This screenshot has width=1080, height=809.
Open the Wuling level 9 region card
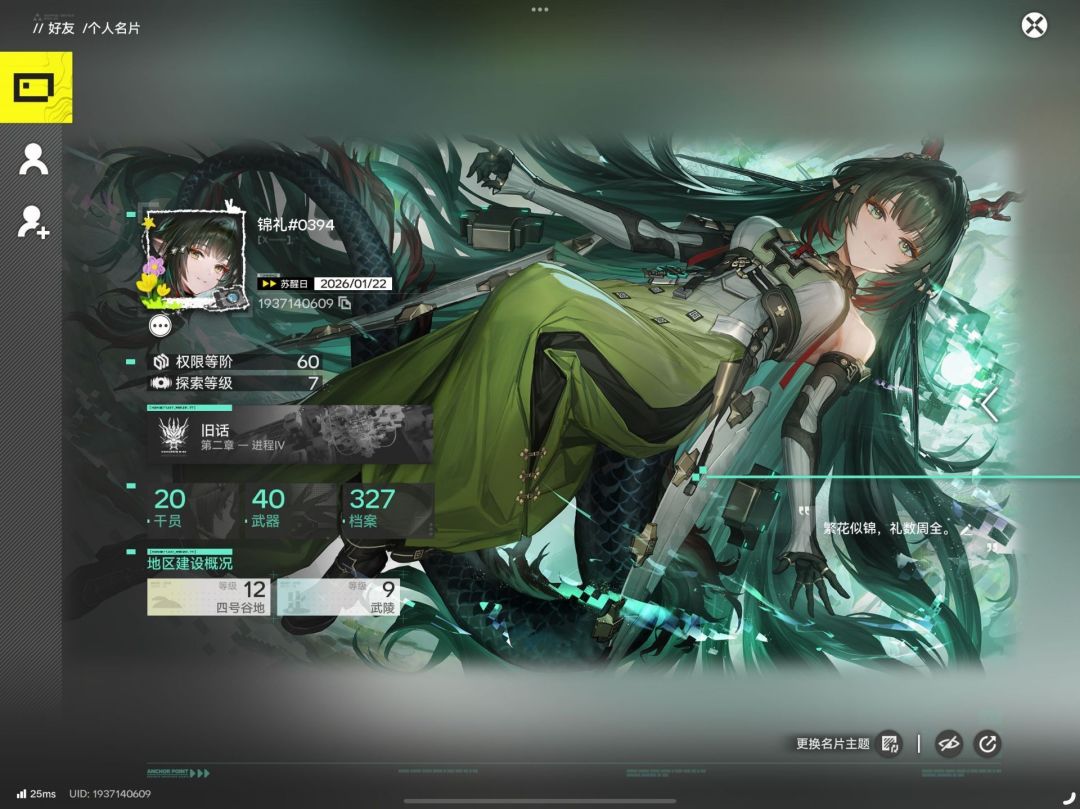(338, 596)
